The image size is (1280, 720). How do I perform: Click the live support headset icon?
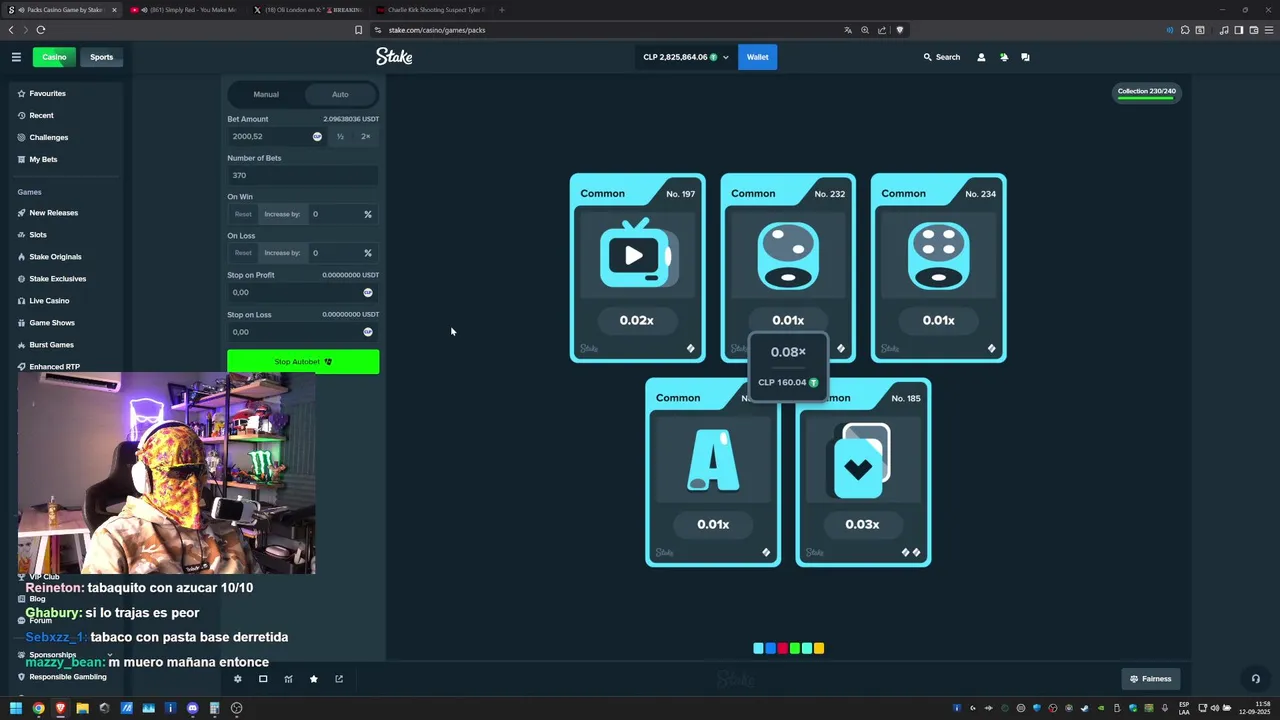coord(1256,679)
